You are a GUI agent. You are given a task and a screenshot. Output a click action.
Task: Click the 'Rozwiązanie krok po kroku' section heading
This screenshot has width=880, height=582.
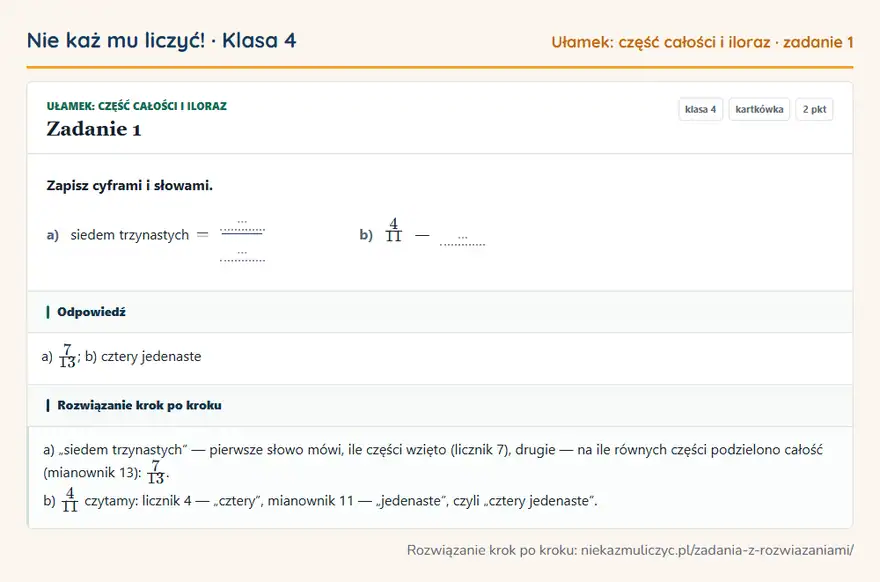point(139,405)
